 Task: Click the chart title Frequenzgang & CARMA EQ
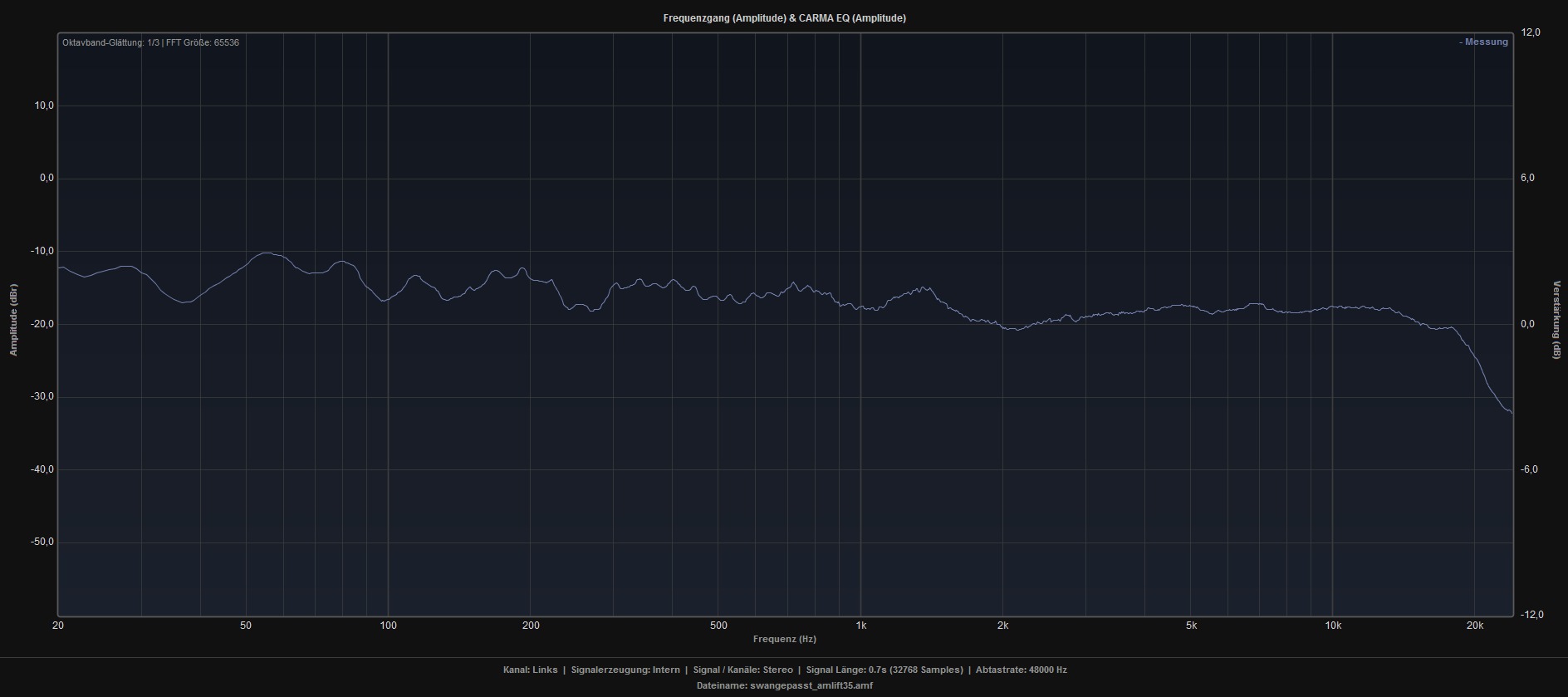[784, 18]
